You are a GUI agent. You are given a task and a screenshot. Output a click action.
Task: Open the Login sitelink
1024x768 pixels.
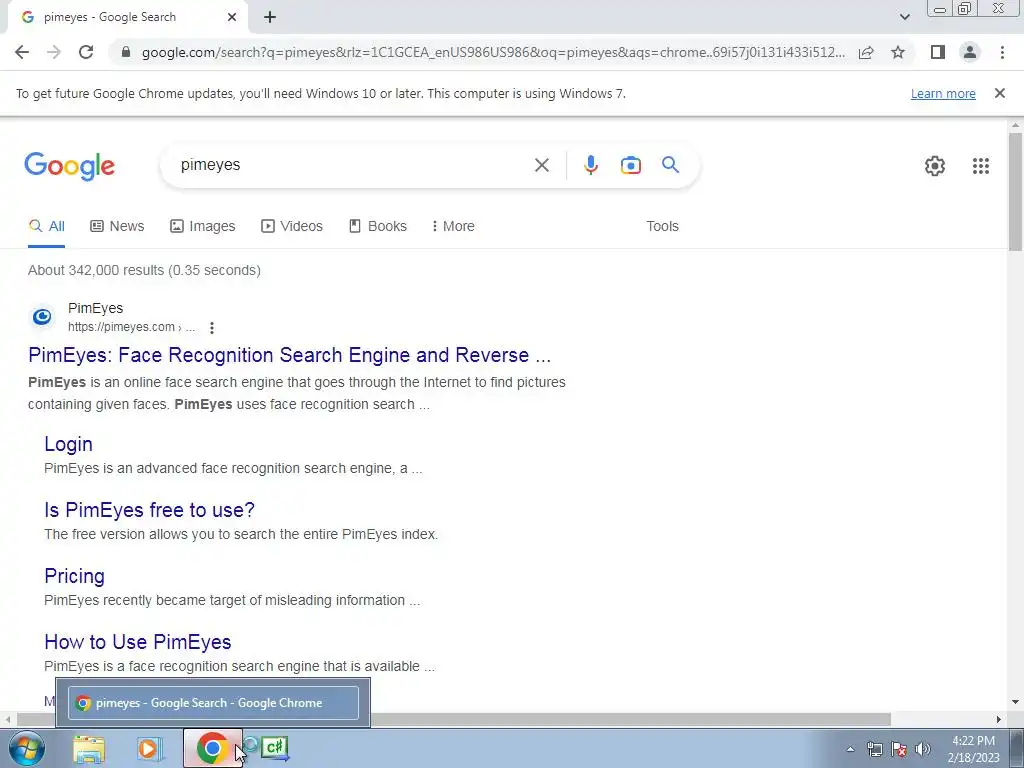click(x=68, y=444)
